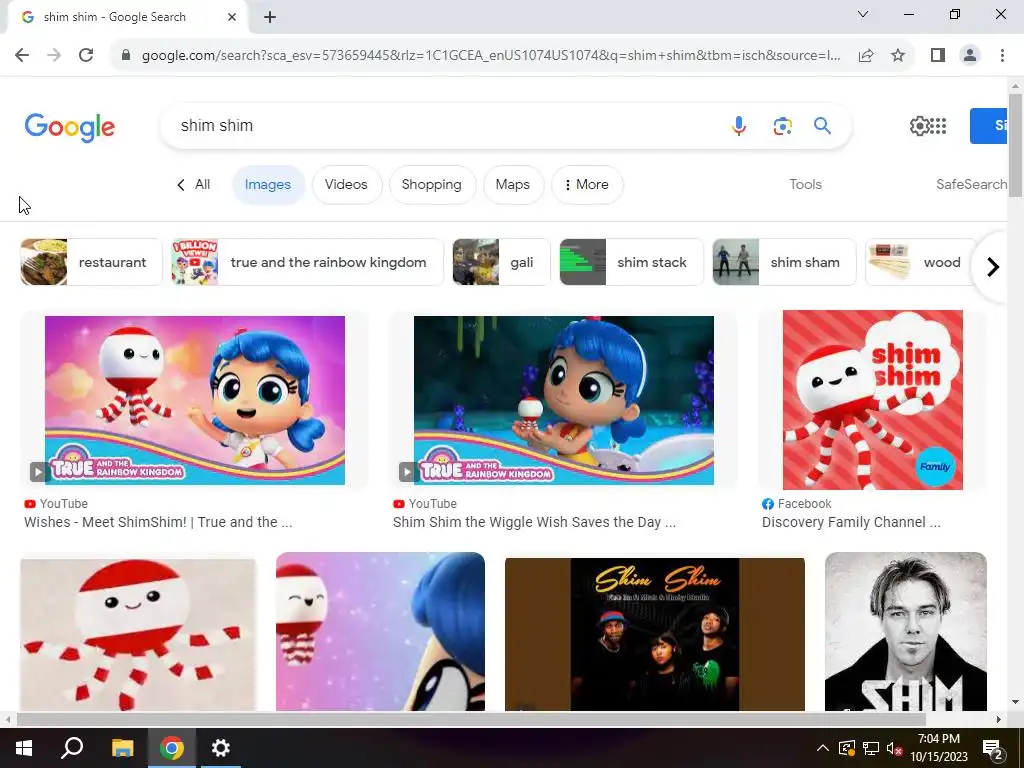Open Windows taskbar search
Viewport: 1024px width, 768px height.
click(72, 748)
